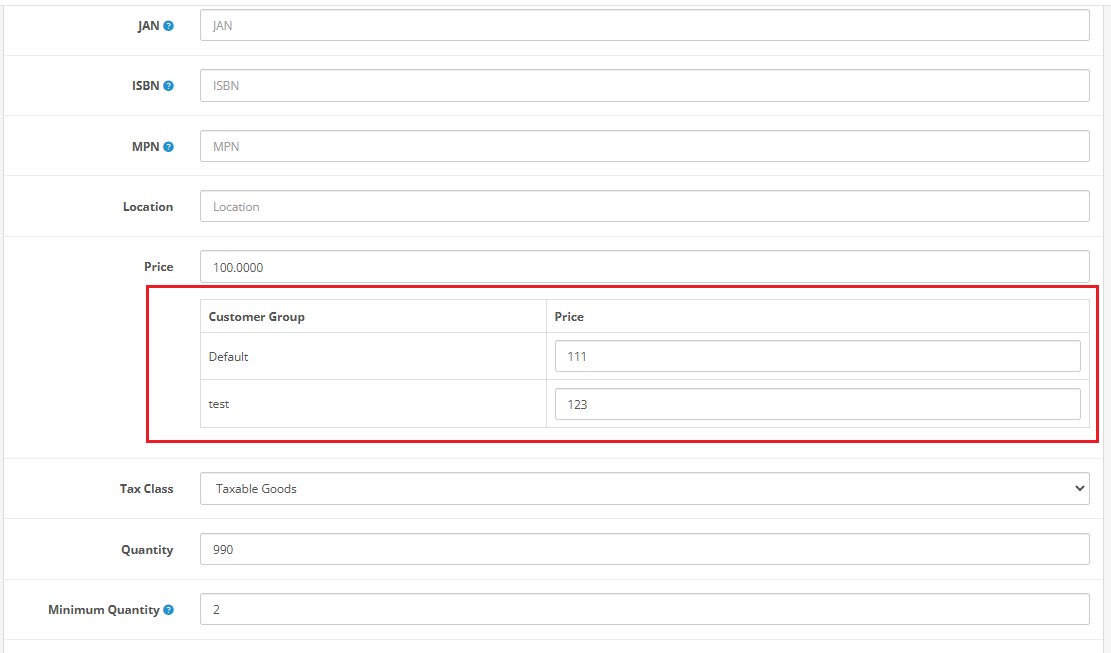Select the Default customer group name cell
This screenshot has height=653, width=1111.
[x=229, y=357]
